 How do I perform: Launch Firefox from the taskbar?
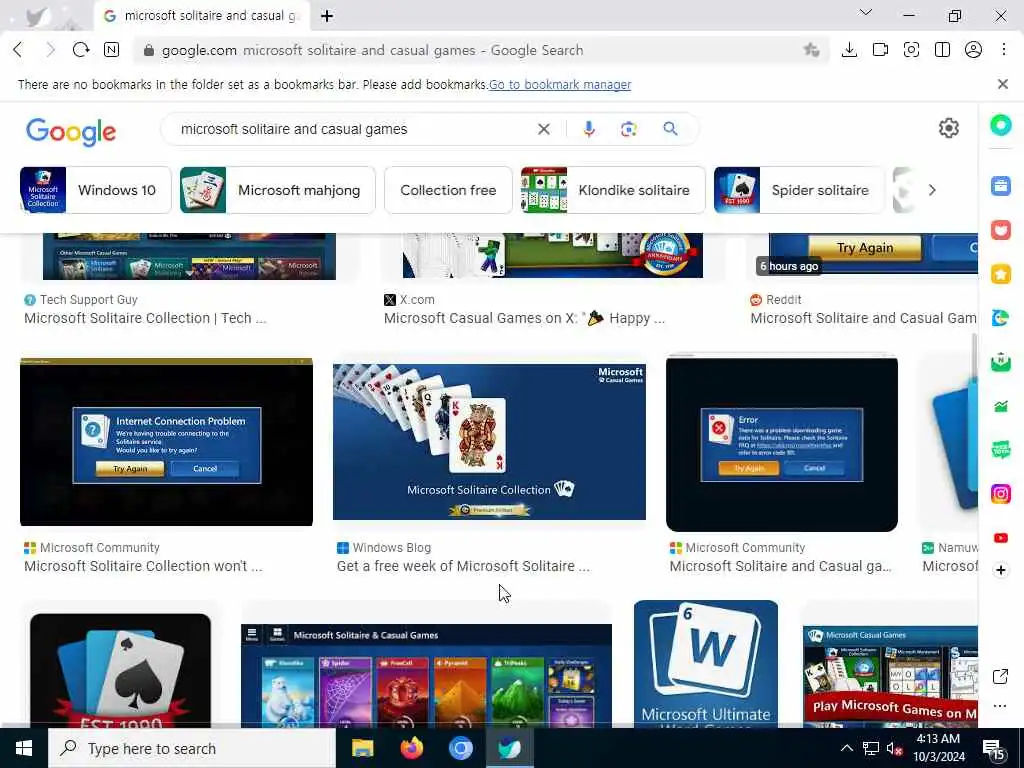pyautogui.click(x=411, y=748)
